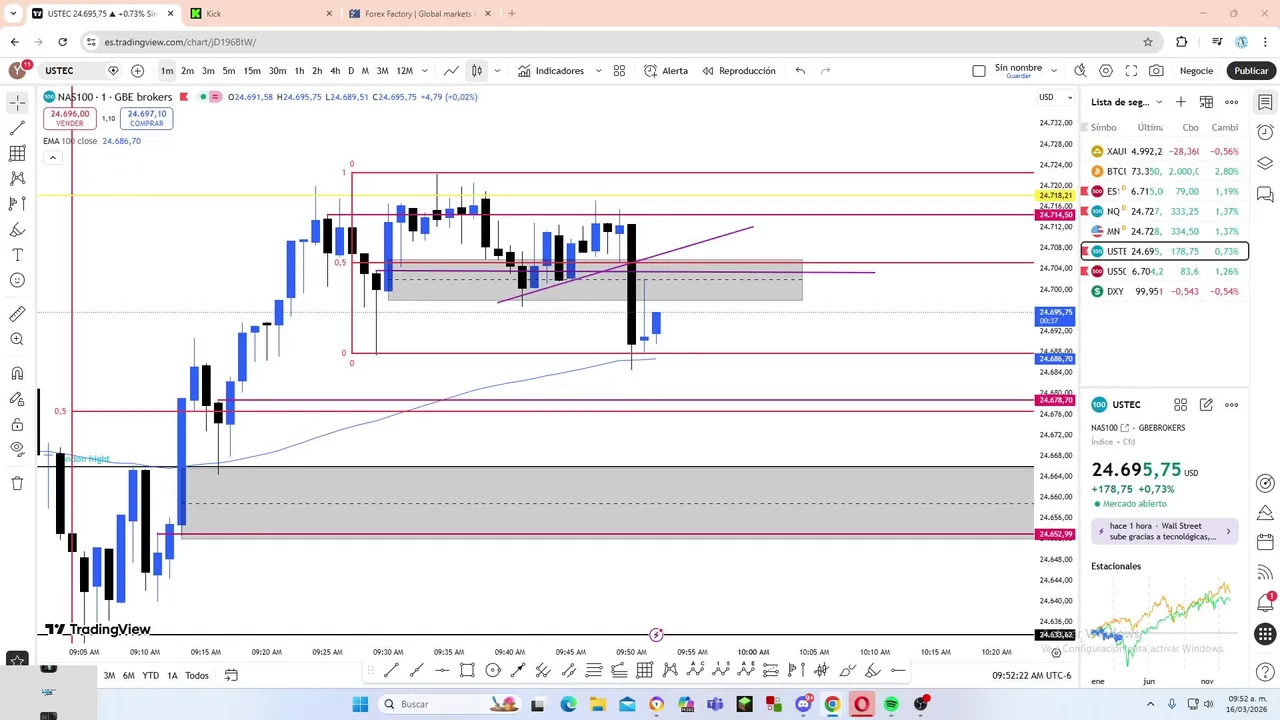Delete drawings with trash icon

(x=17, y=483)
